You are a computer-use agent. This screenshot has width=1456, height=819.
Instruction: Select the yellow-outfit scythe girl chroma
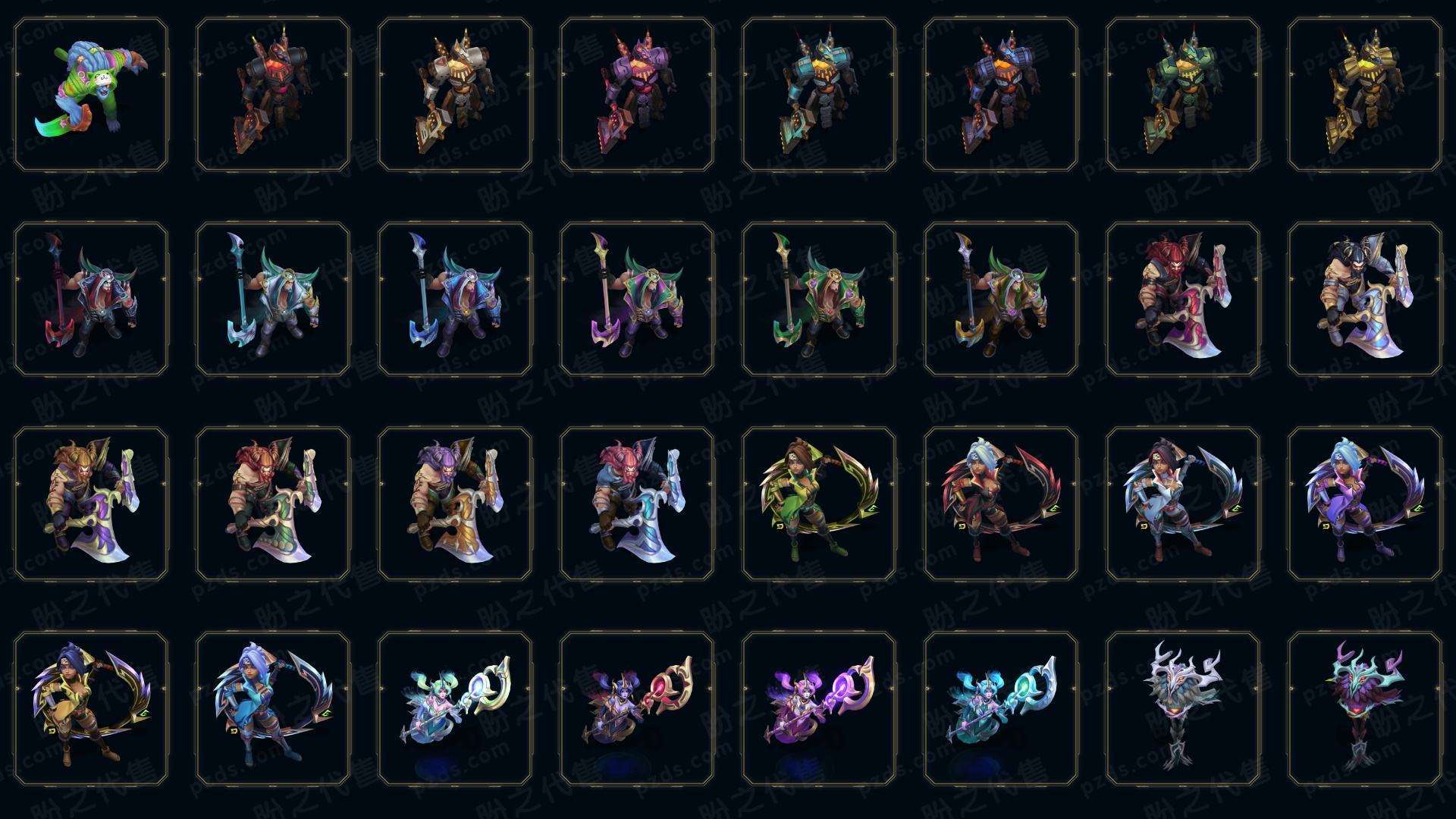tap(91, 709)
